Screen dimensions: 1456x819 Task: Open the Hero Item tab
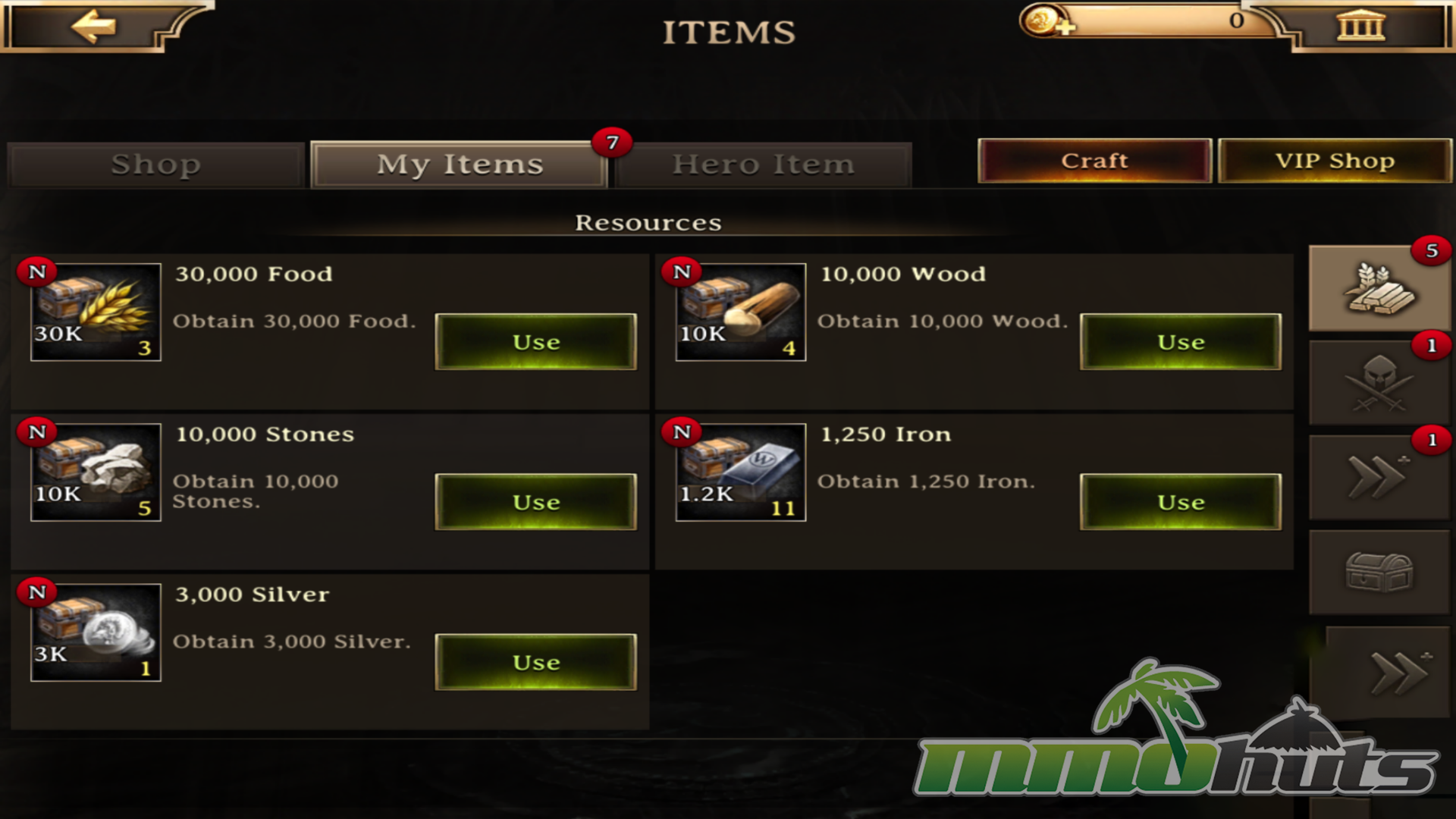coord(764,165)
